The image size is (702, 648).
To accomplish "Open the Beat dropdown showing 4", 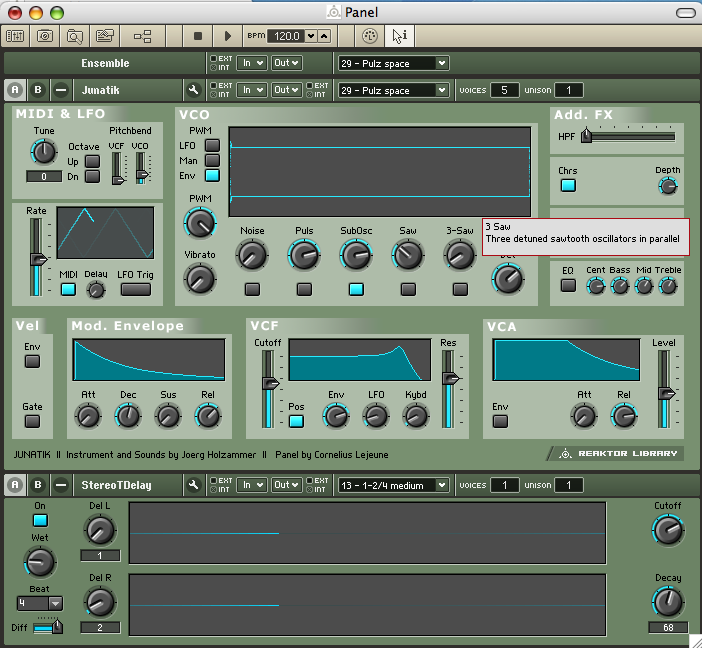I will [x=40, y=603].
